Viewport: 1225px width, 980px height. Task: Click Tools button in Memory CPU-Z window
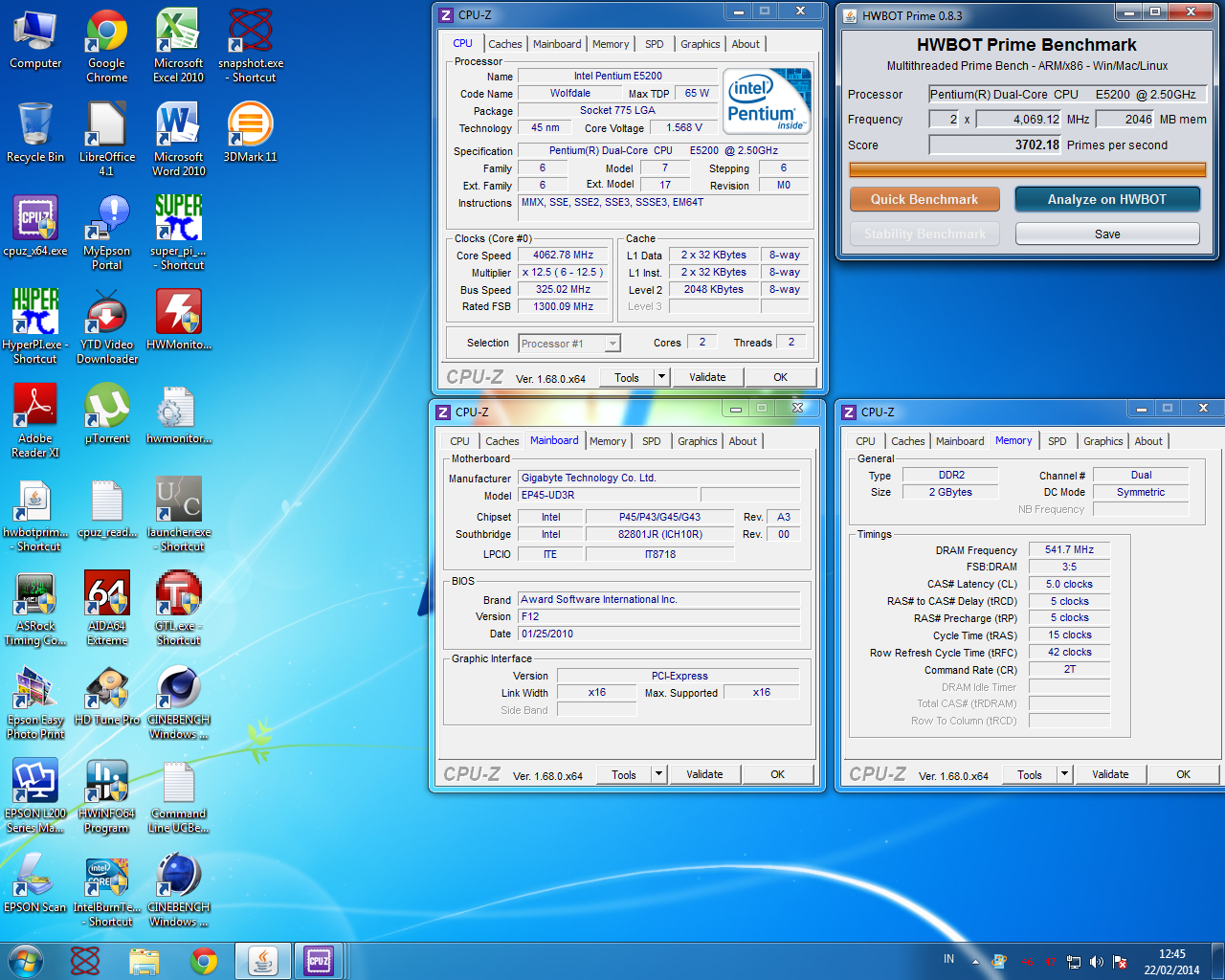coord(1030,774)
